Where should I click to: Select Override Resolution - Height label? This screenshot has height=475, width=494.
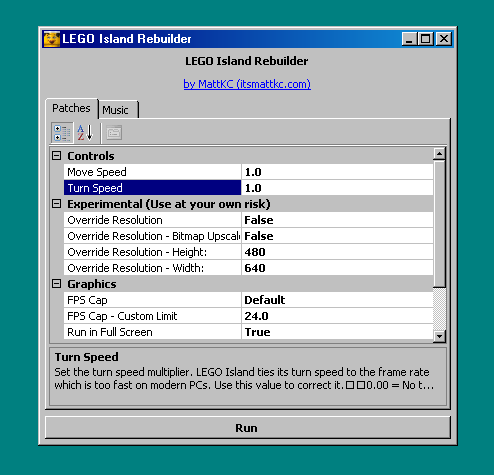[x=152, y=252]
